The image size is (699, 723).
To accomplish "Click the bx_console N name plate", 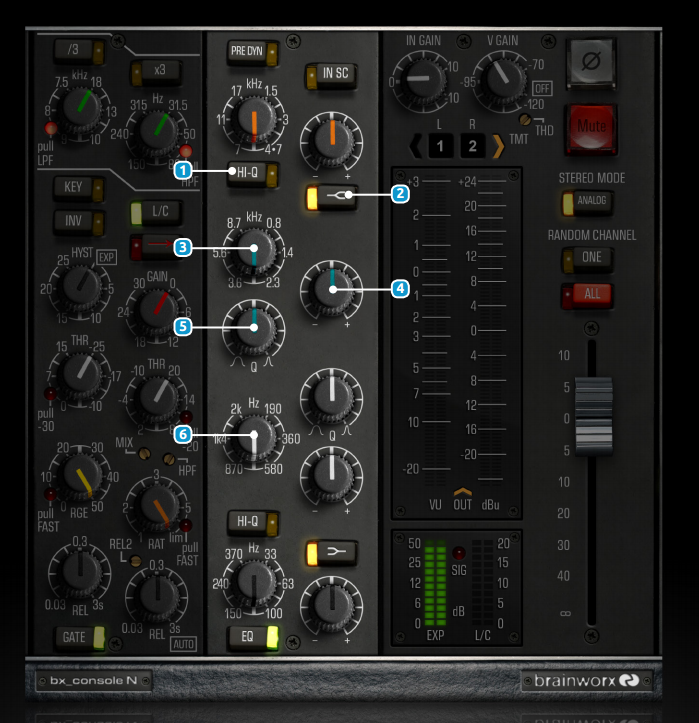I will pos(94,681).
